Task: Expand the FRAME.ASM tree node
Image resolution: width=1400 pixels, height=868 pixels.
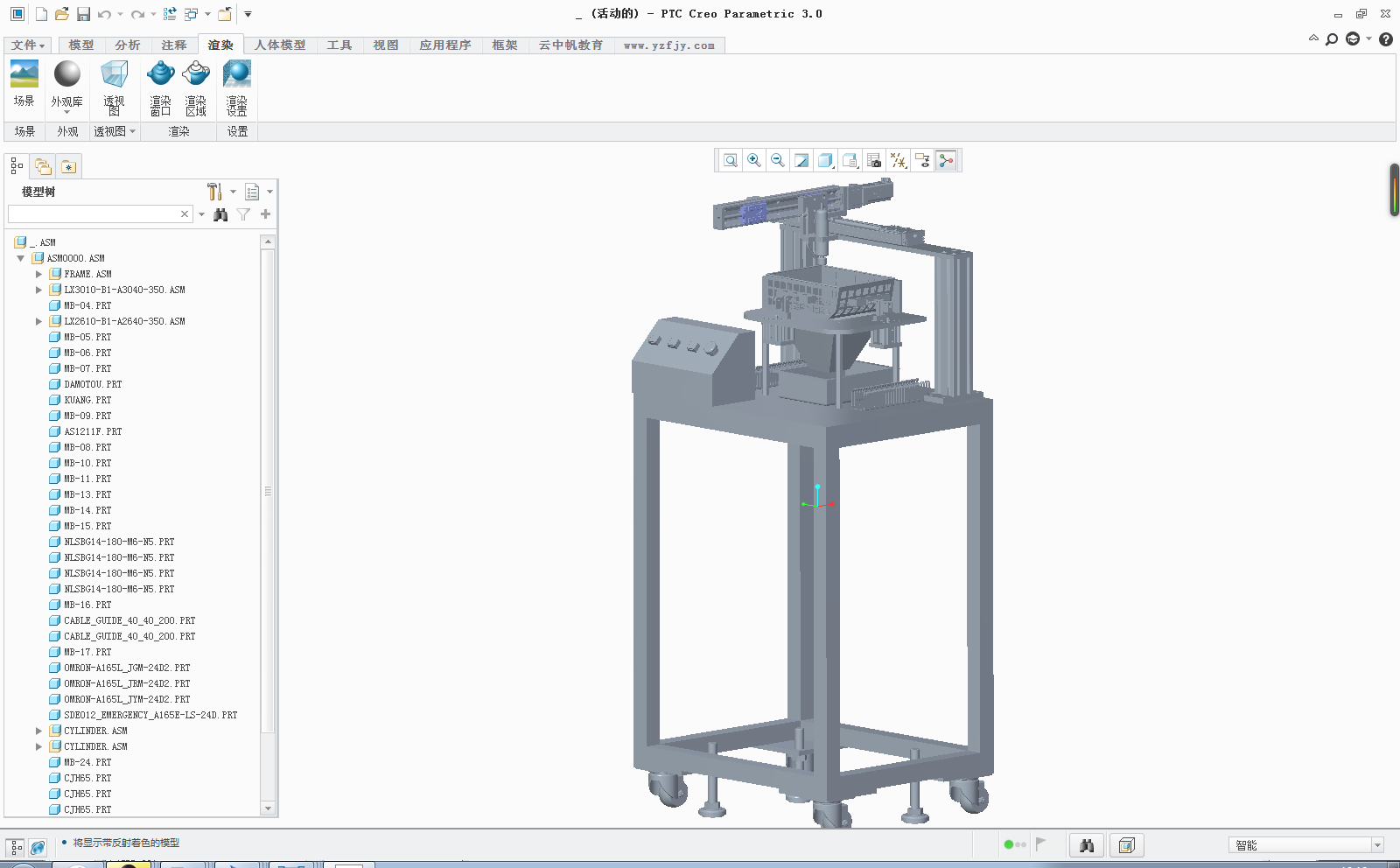Action: click(x=38, y=274)
